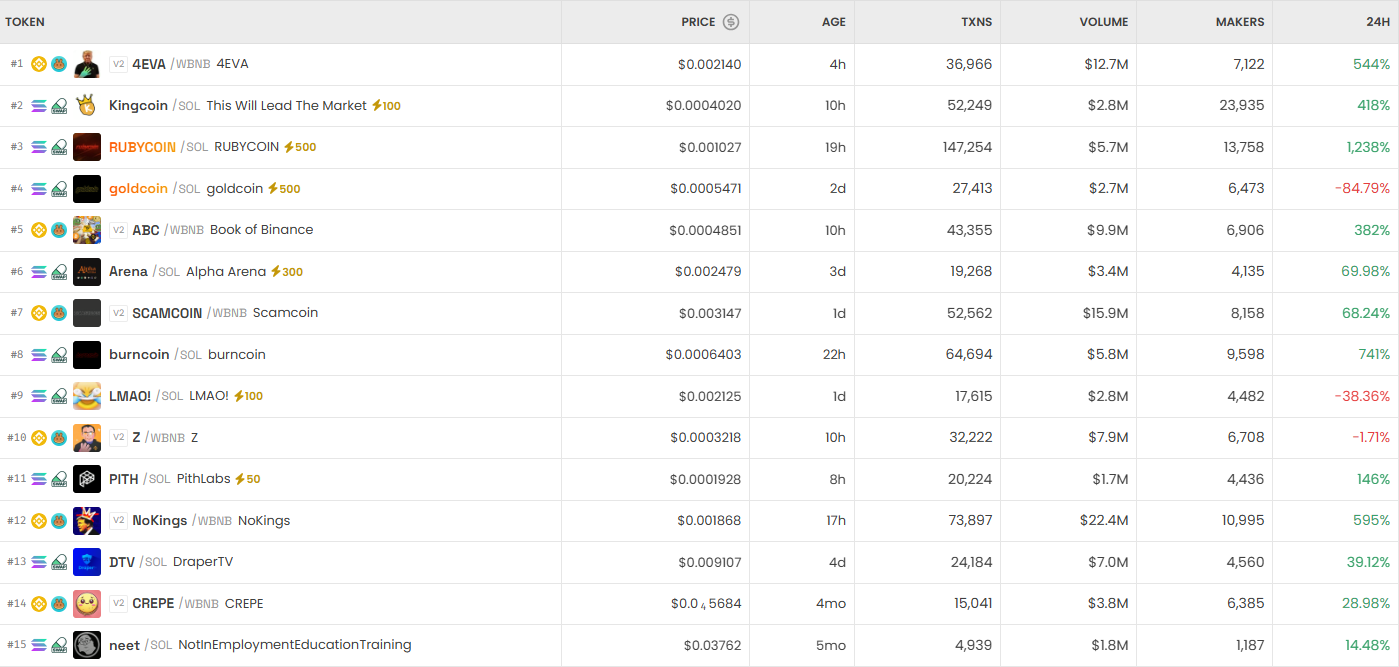Toggle the dollar-sign currency icon beside PRICE

[733, 21]
